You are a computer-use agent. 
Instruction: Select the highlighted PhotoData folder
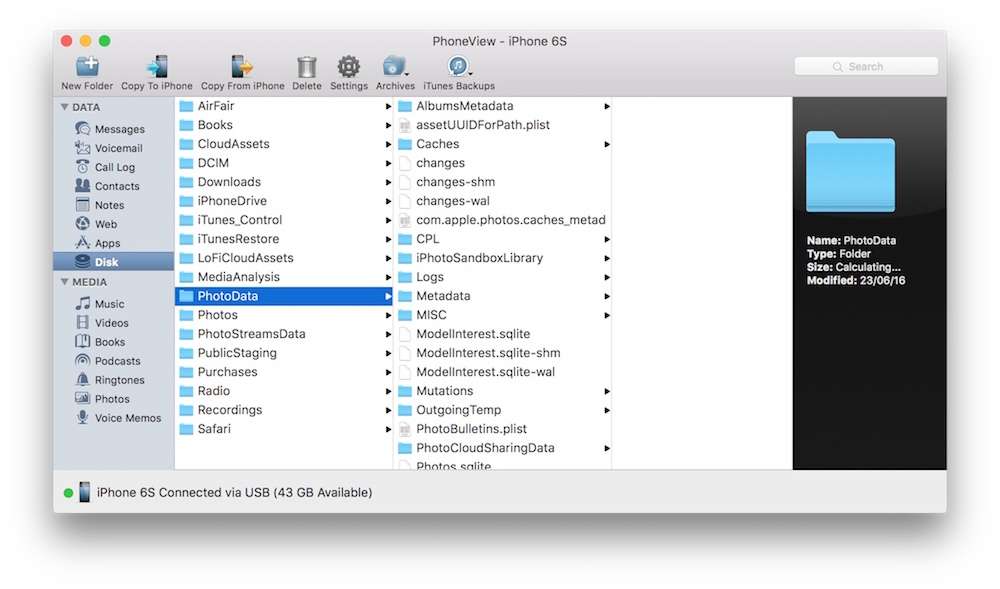point(284,296)
